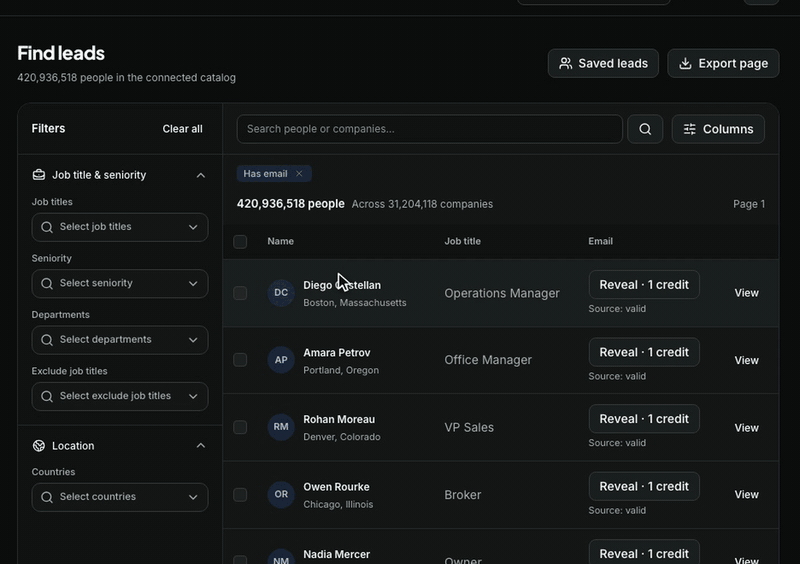Open the Select countries dropdown
This screenshot has width=800, height=564.
pos(120,497)
